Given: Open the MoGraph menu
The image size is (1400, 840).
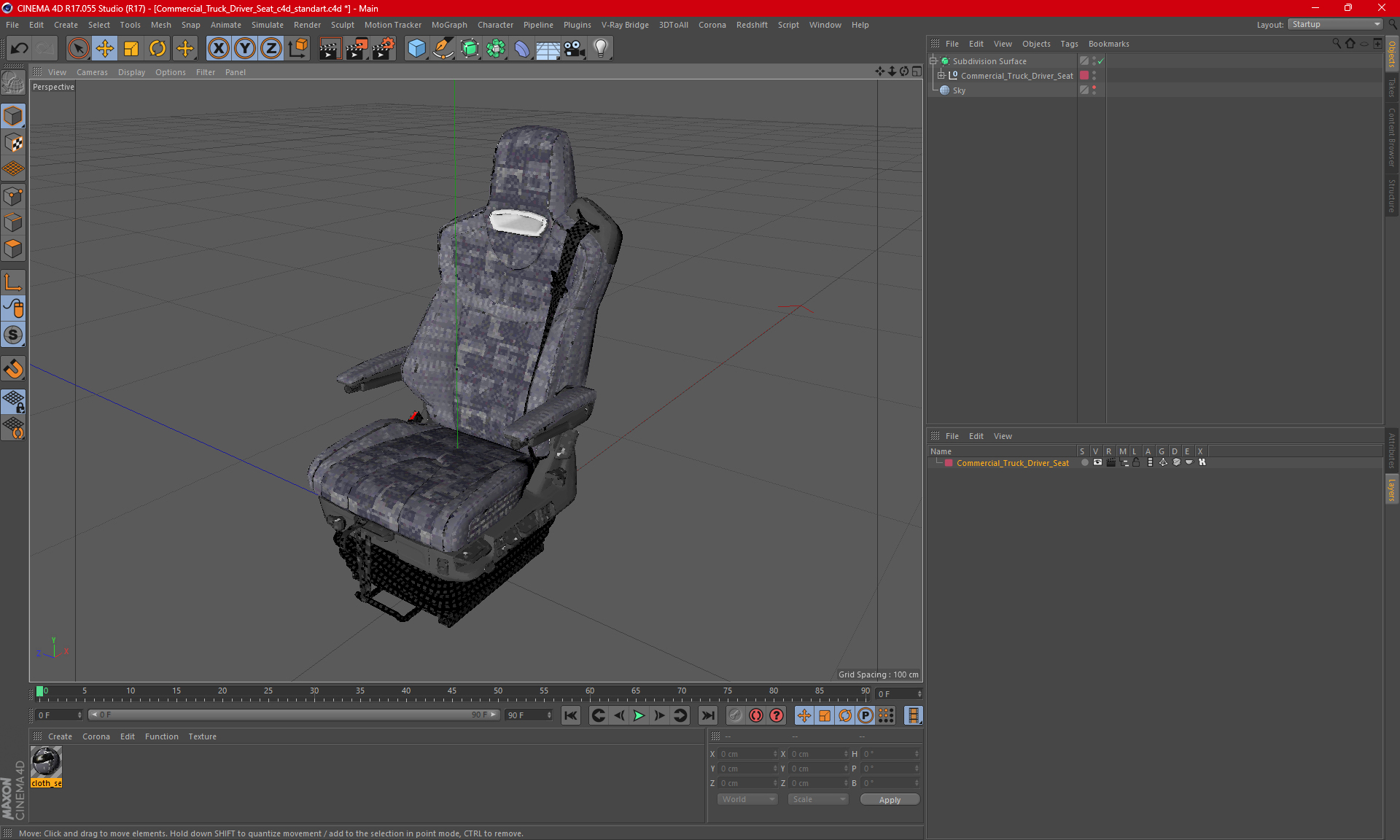Looking at the screenshot, I should coord(455,24).
